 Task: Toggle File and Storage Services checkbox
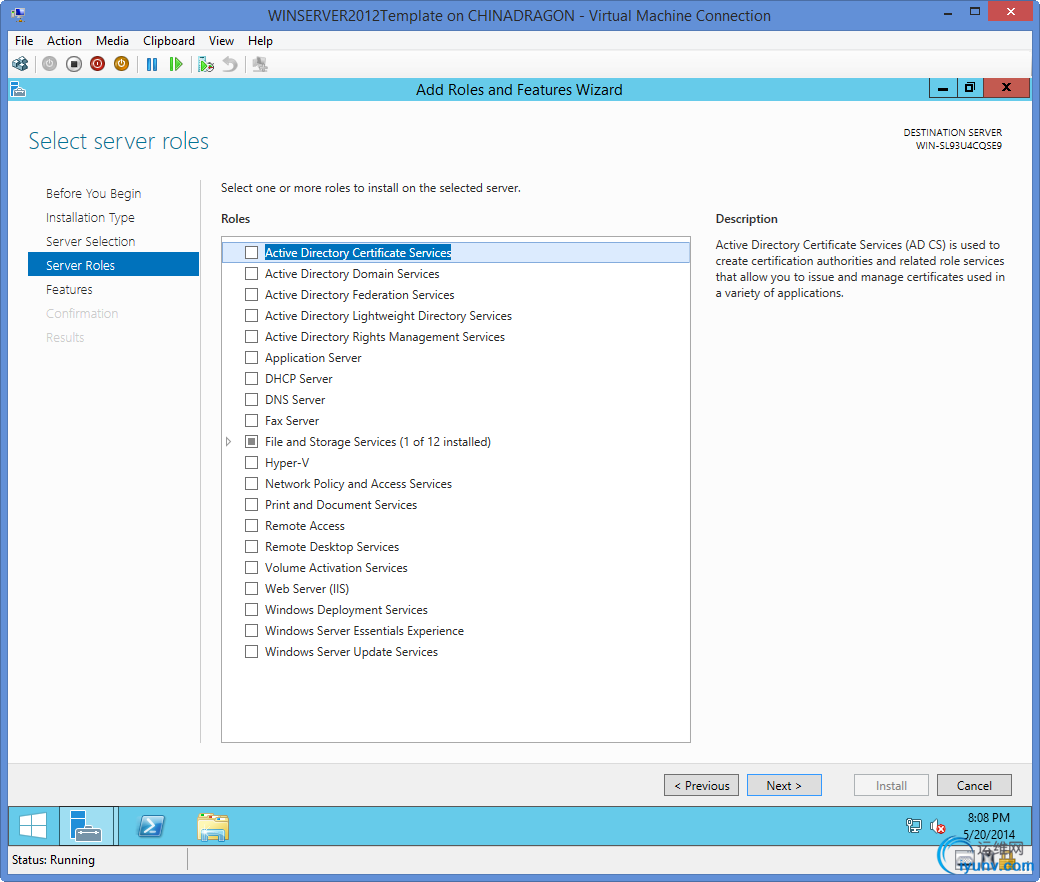(251, 442)
